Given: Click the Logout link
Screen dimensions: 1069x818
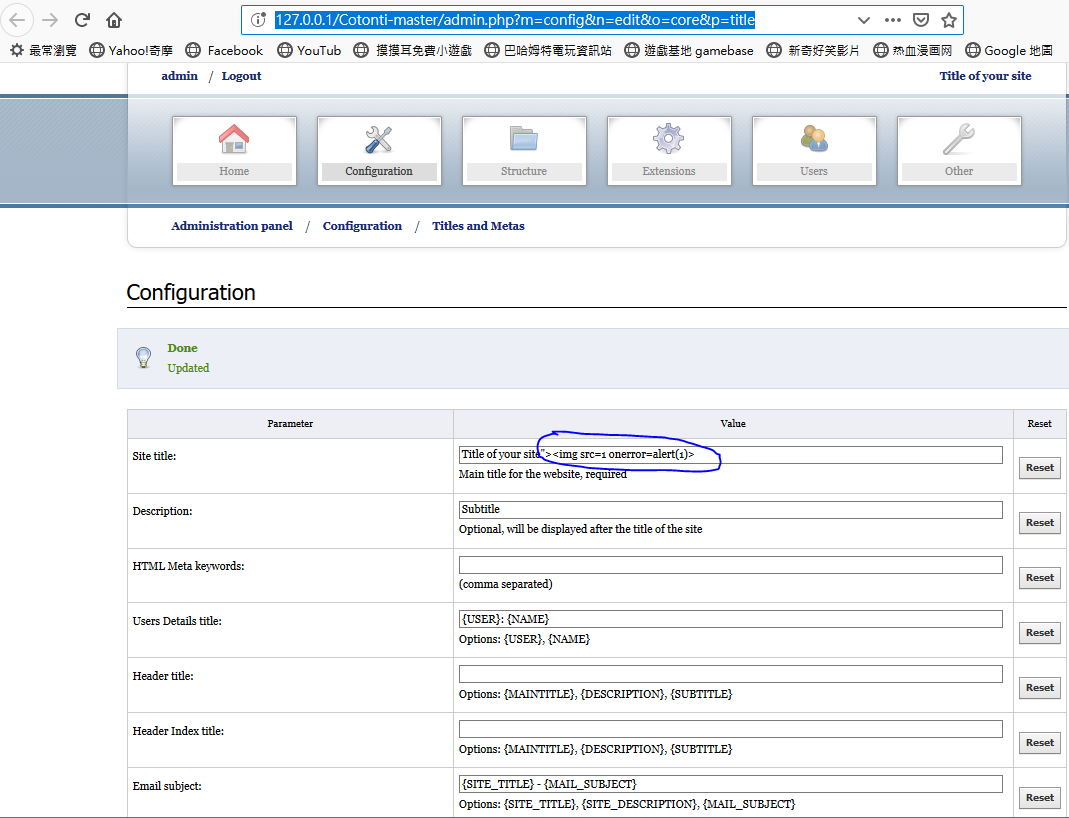Looking at the screenshot, I should pos(241,75).
